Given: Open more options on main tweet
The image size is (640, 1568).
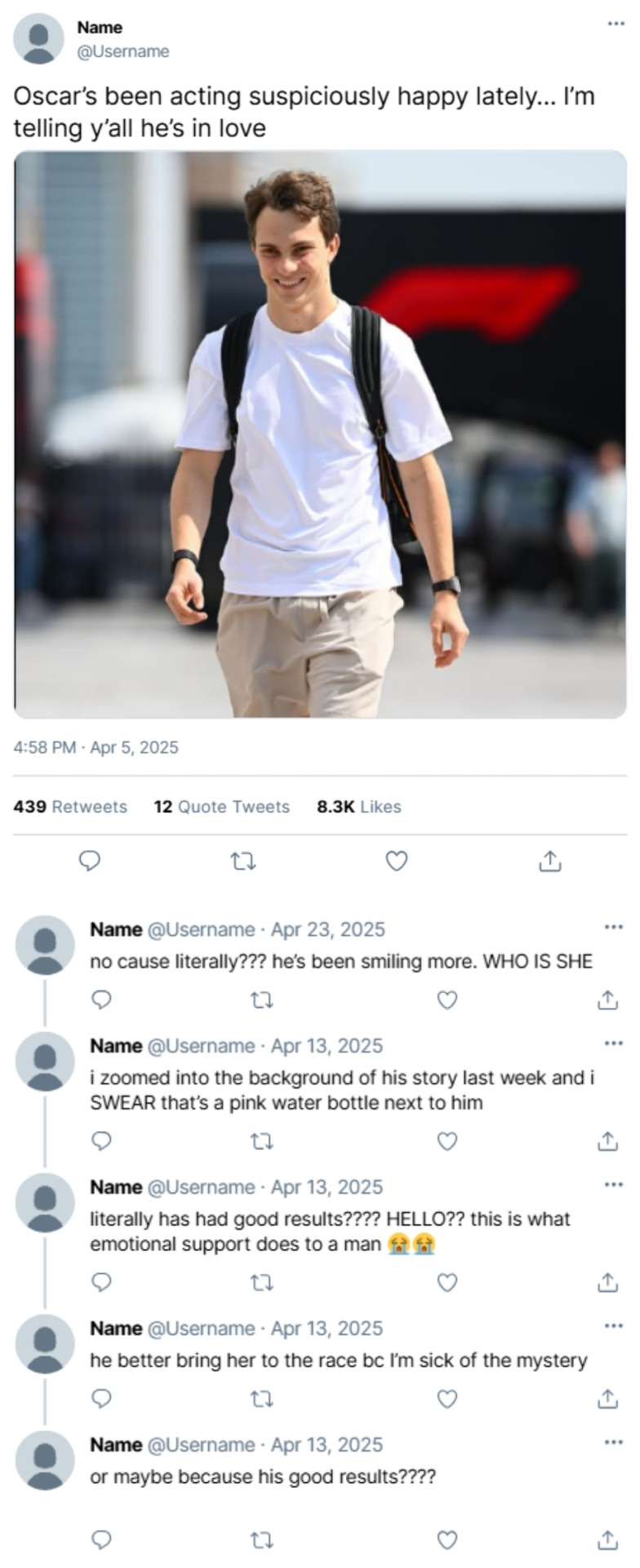Looking at the screenshot, I should tap(616, 24).
